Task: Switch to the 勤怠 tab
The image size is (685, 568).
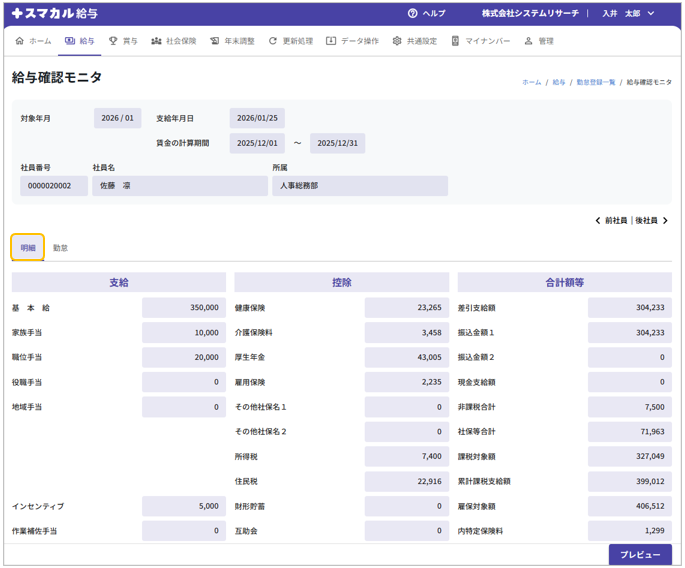Action: coord(61,248)
